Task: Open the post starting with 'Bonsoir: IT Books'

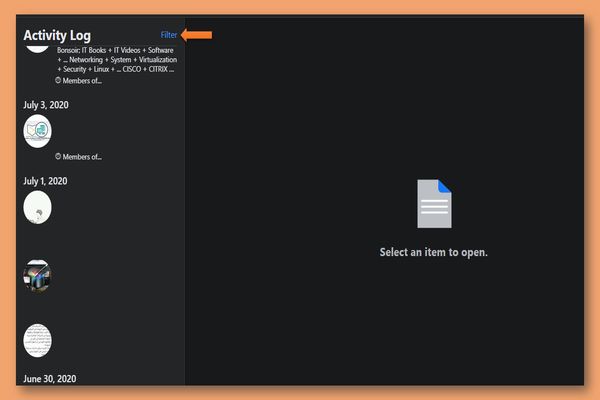Action: 117,60
